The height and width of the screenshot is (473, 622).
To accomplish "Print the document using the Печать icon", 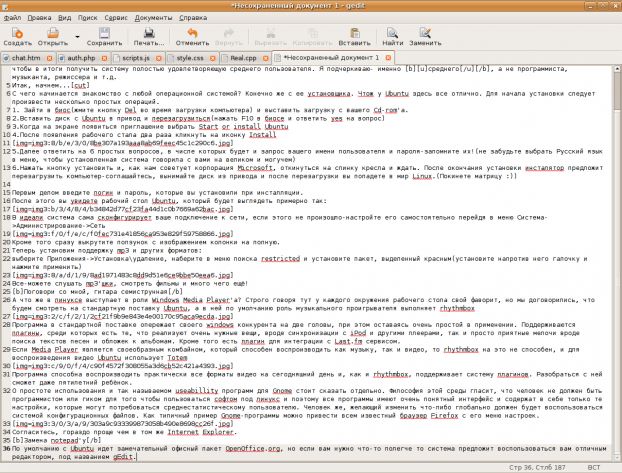I will click(x=149, y=34).
